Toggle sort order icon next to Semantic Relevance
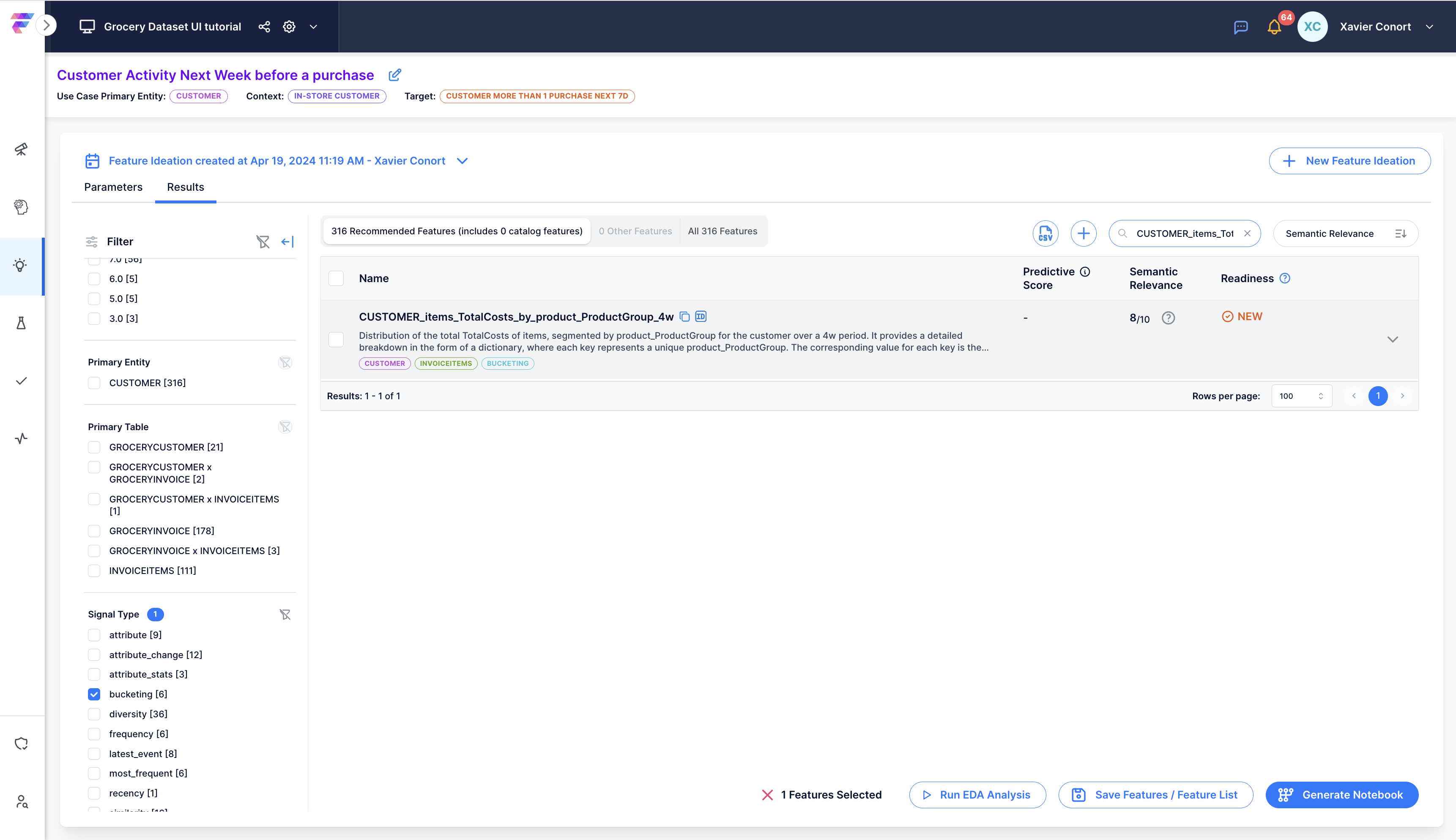Viewport: 1456px width, 840px height. (x=1401, y=233)
